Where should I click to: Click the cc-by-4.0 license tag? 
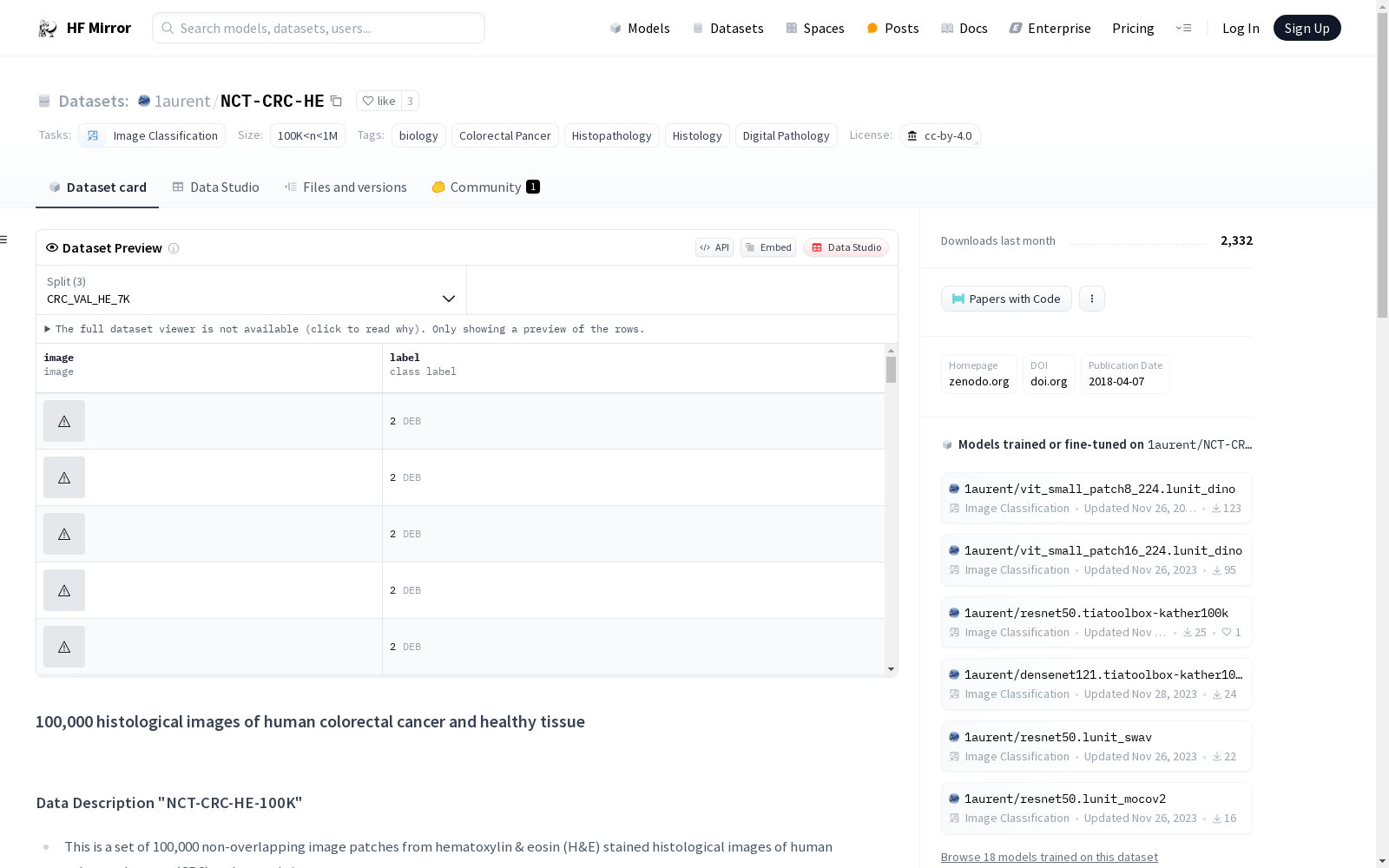pyautogui.click(x=940, y=135)
